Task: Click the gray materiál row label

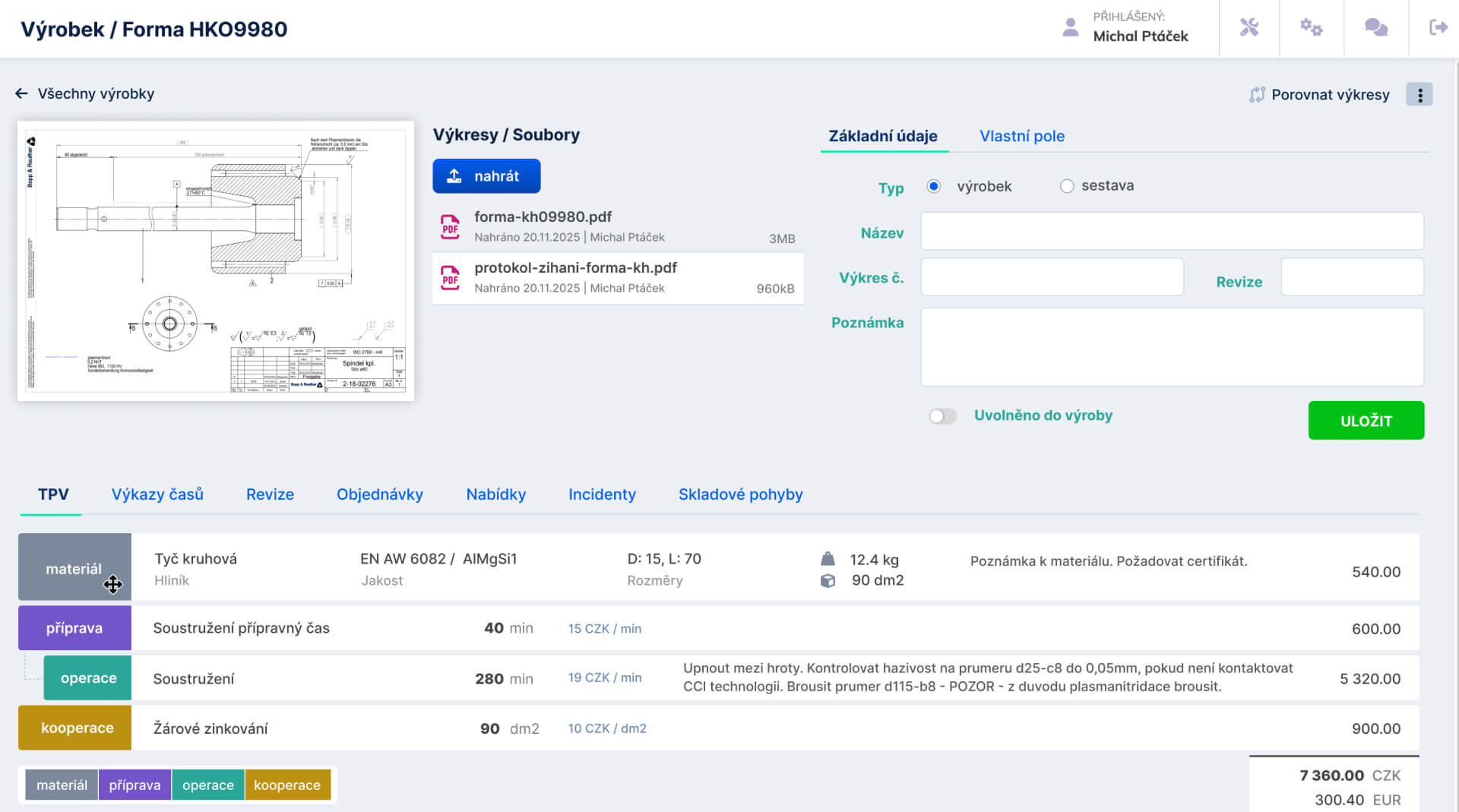Action: pyautogui.click(x=74, y=567)
